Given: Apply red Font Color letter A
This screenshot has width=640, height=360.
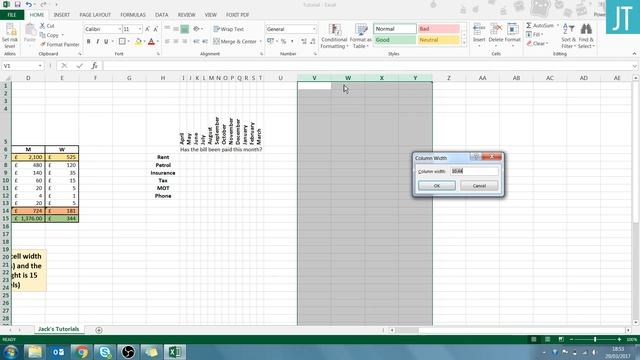Looking at the screenshot, I should coord(151,41).
